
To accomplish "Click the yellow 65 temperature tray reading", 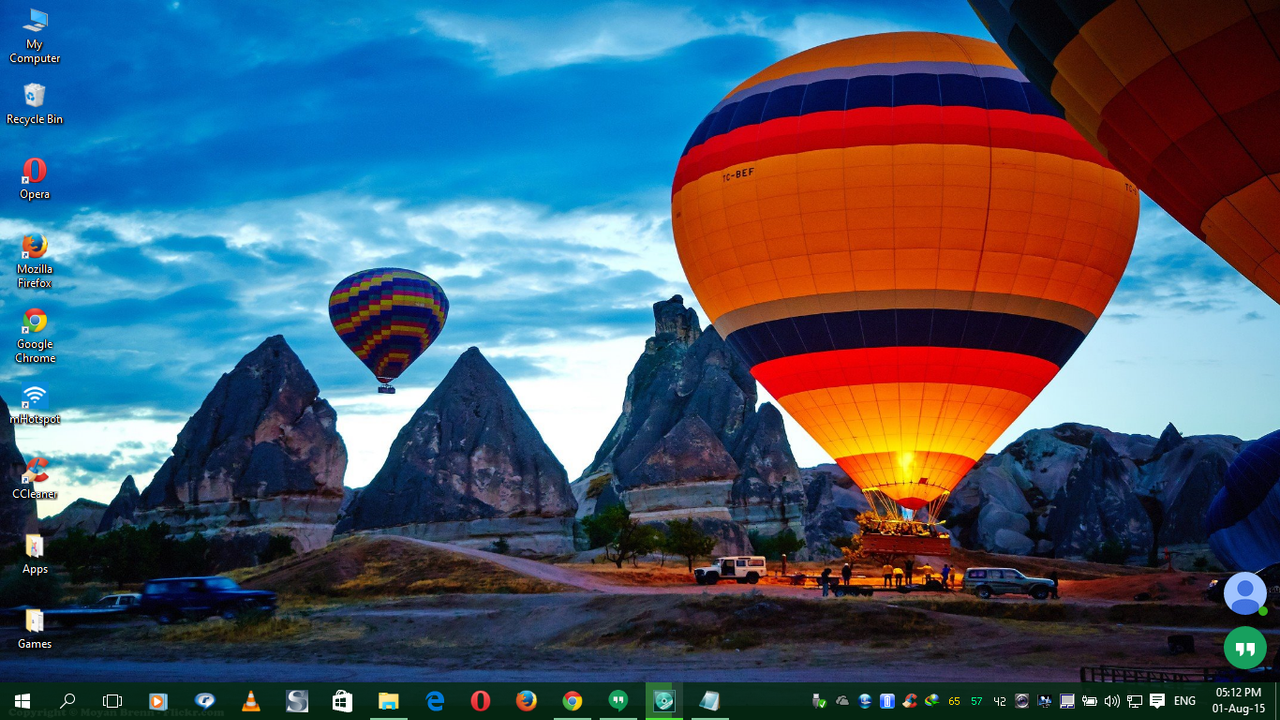I will coord(954,701).
